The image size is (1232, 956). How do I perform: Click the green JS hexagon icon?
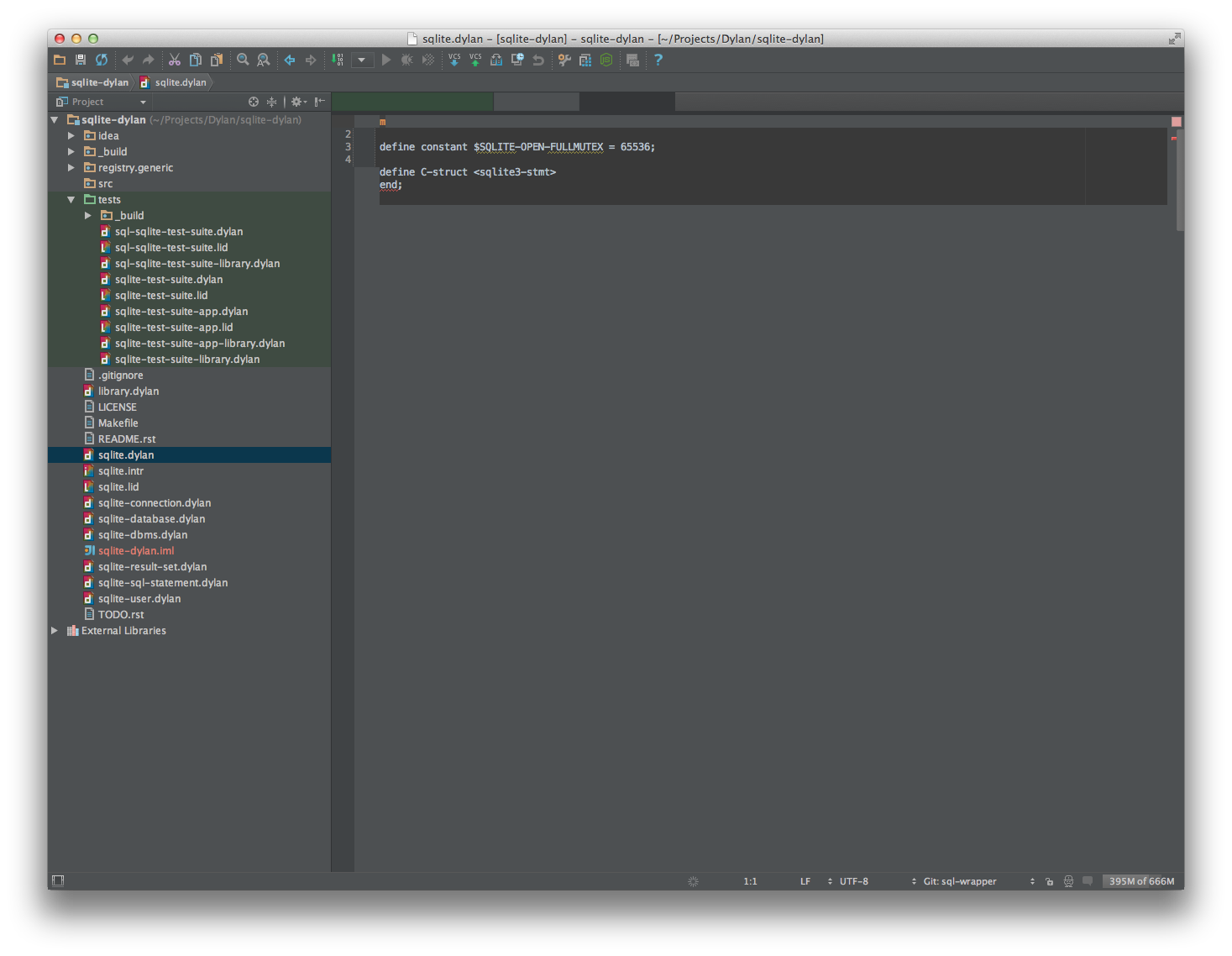click(x=606, y=60)
